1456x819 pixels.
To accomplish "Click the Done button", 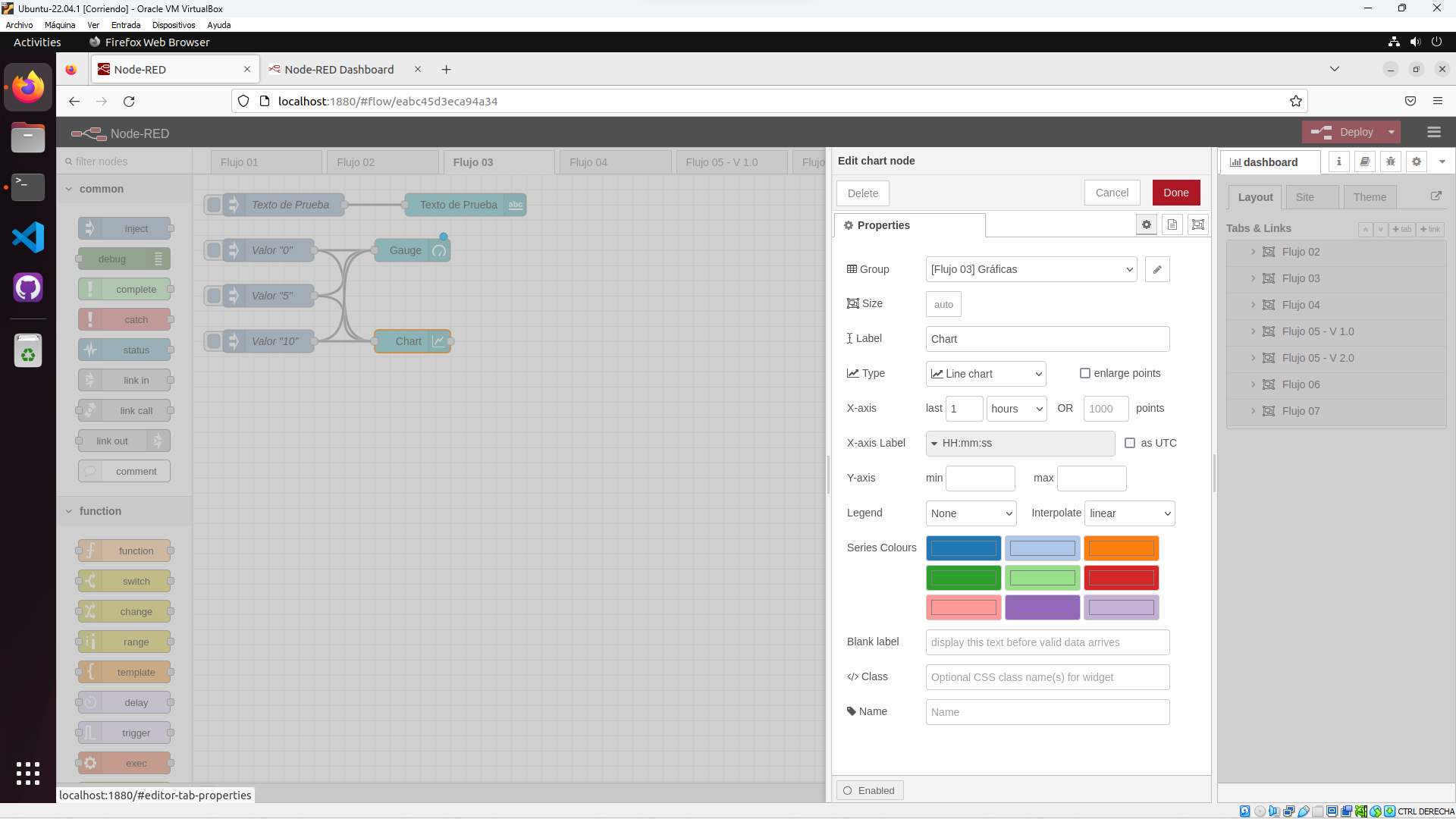I will click(1176, 193).
